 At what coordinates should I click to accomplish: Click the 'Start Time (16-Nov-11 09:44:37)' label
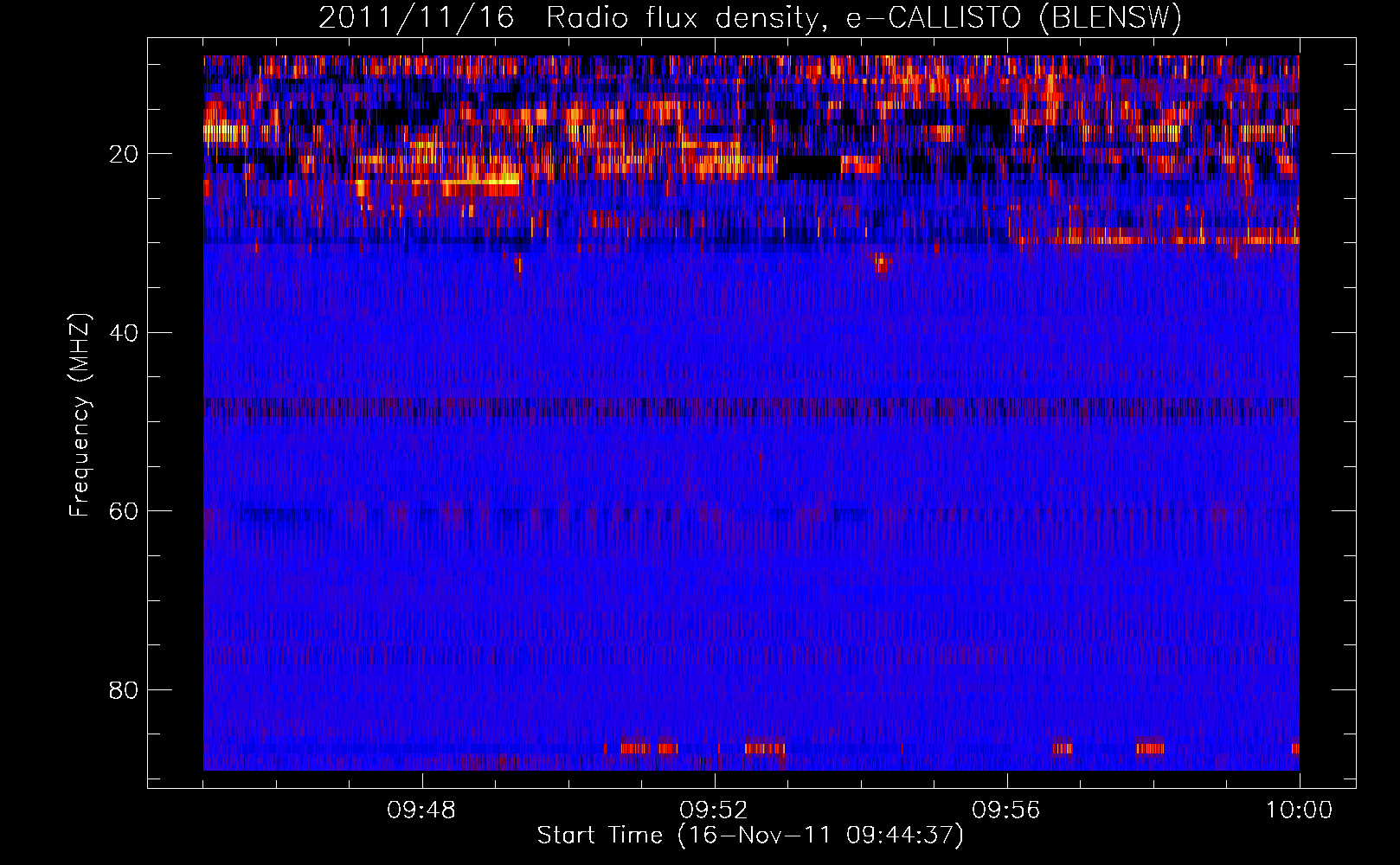pos(750,836)
